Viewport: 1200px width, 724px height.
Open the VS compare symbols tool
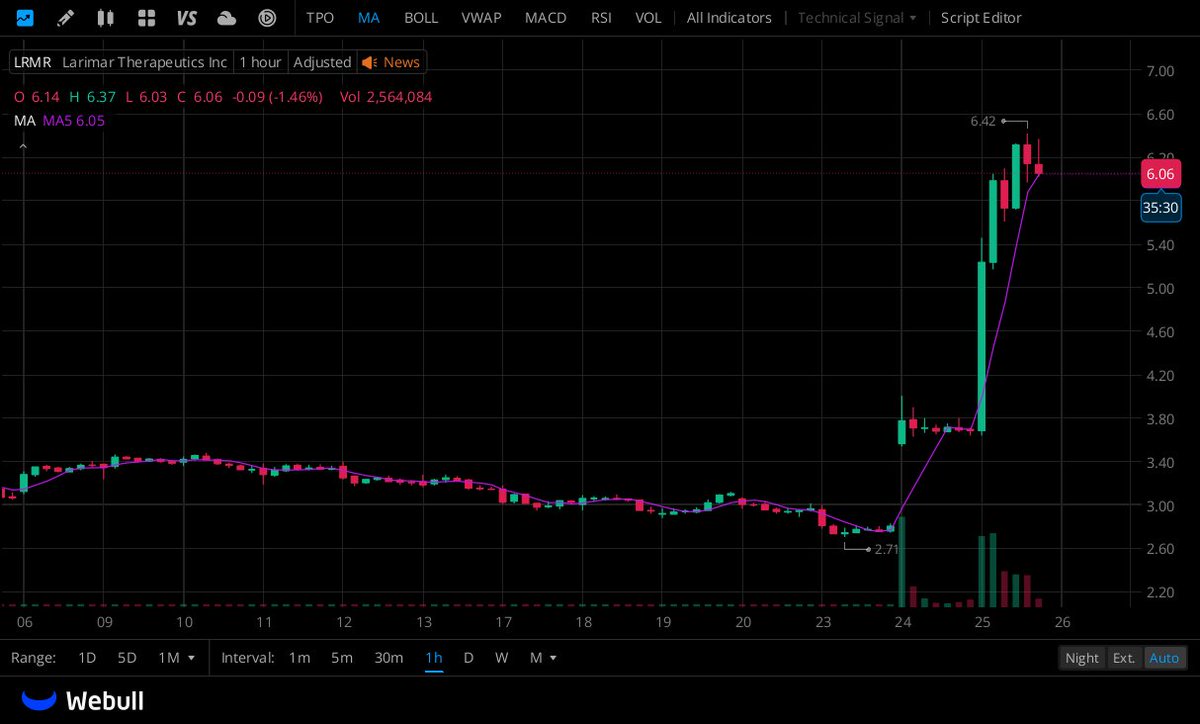pyautogui.click(x=186, y=18)
